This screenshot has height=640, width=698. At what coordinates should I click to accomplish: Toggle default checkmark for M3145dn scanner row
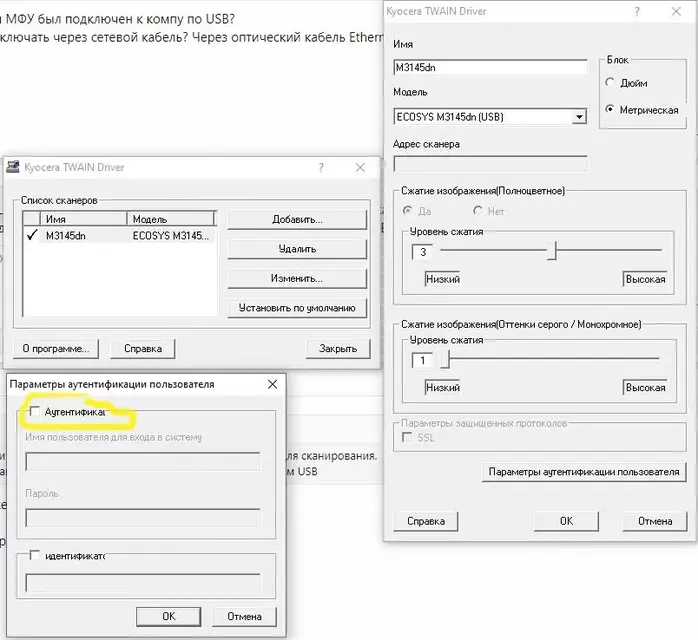click(x=32, y=235)
